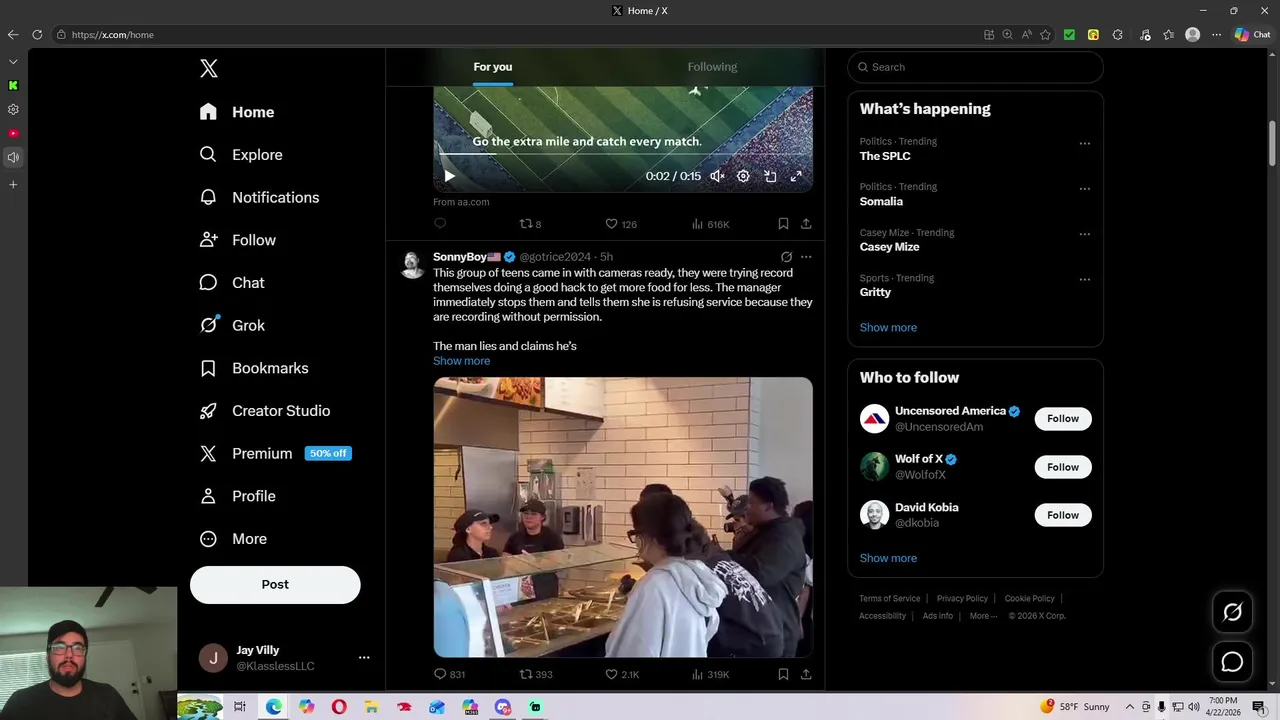
Task: Enter fullscreen on the ad video
Action: pos(796,176)
